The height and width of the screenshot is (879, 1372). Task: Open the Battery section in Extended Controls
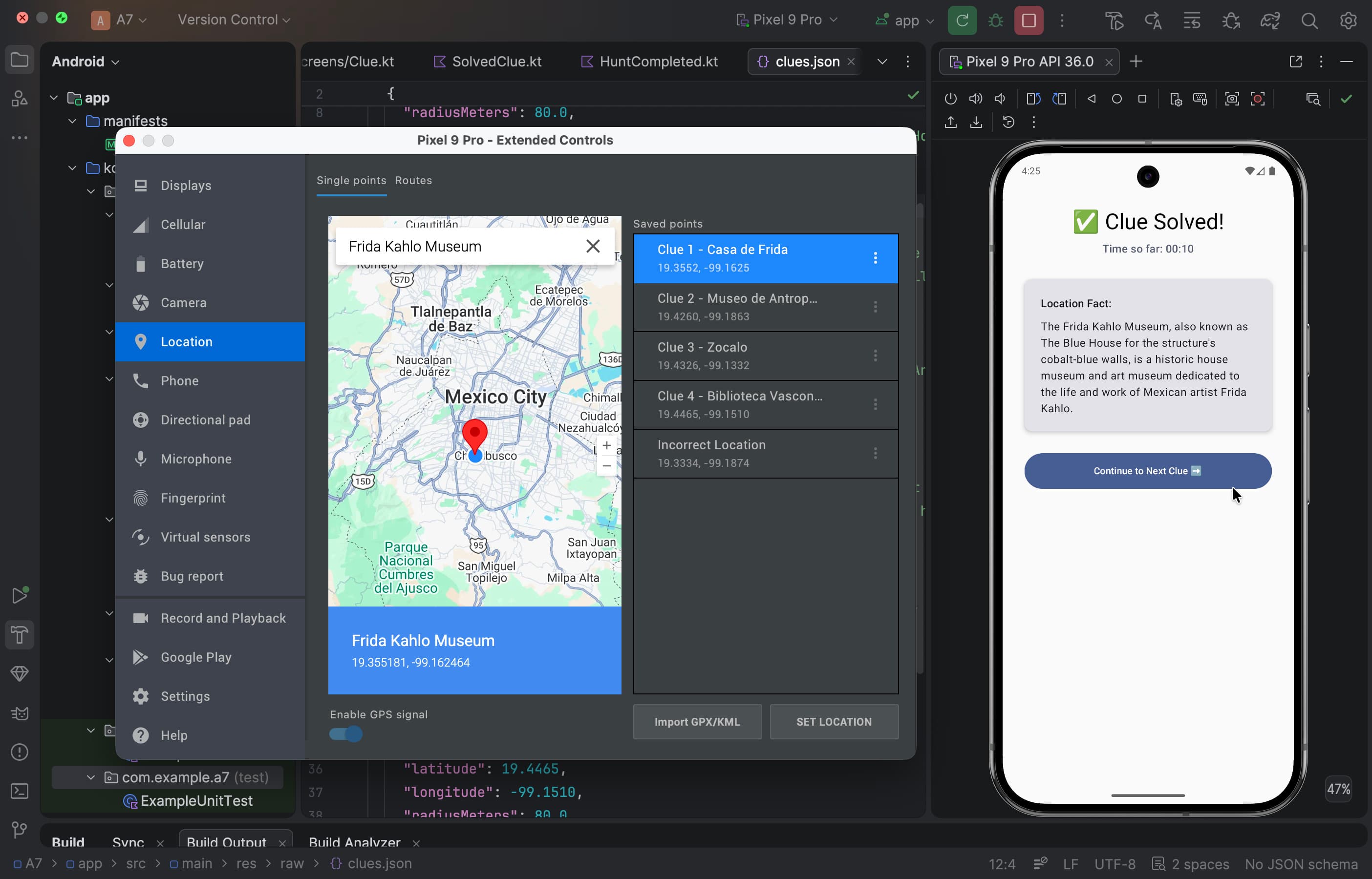point(210,264)
